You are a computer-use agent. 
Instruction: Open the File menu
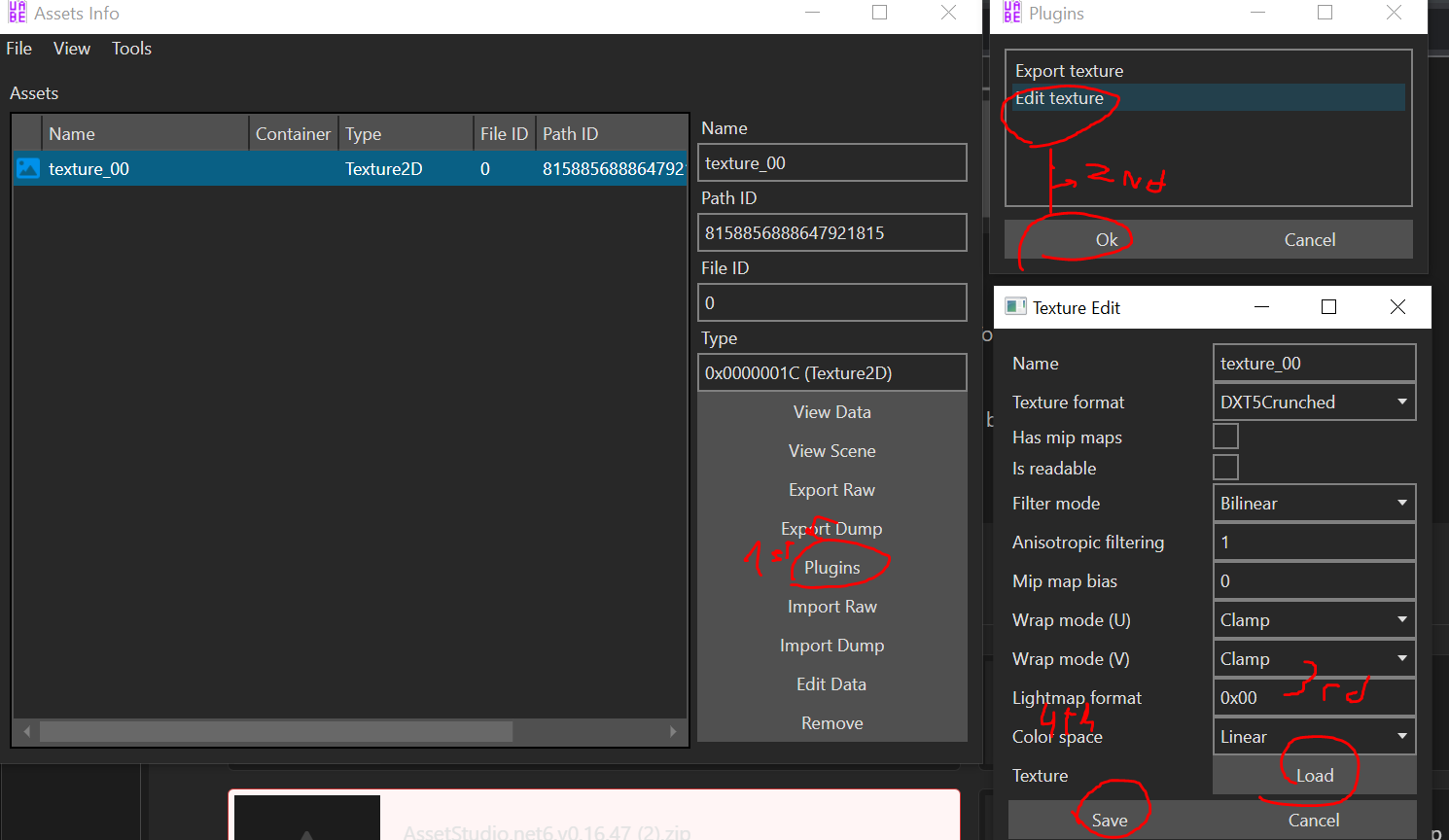coord(19,49)
